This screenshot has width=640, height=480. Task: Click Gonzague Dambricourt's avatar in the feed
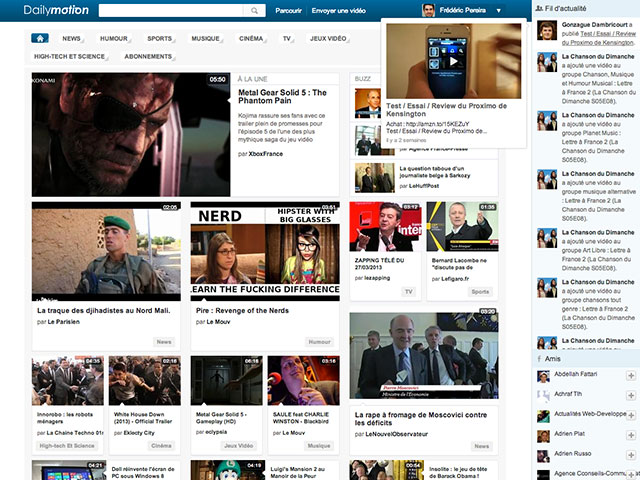[547, 30]
